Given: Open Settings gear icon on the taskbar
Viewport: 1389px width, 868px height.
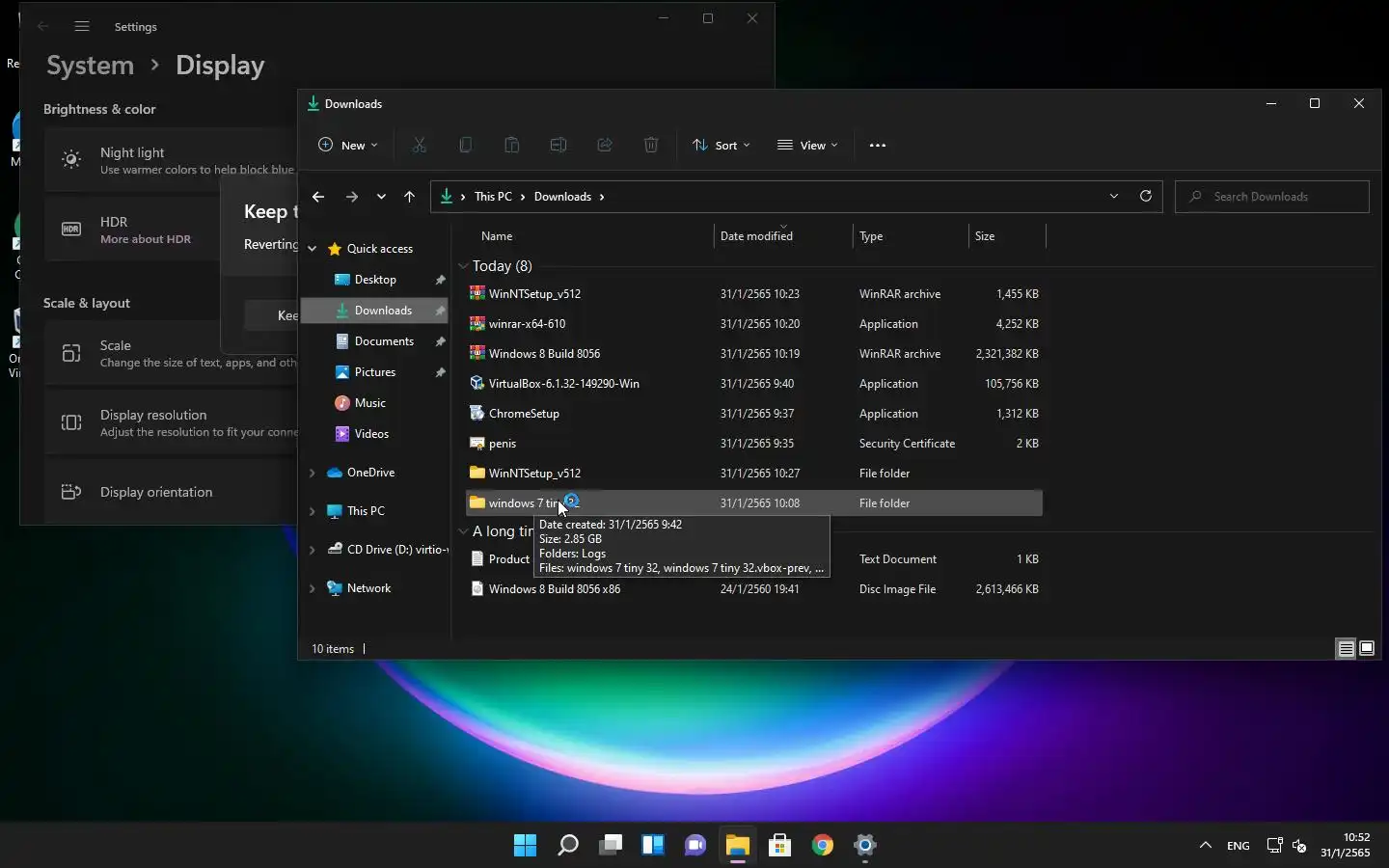Looking at the screenshot, I should (865, 846).
